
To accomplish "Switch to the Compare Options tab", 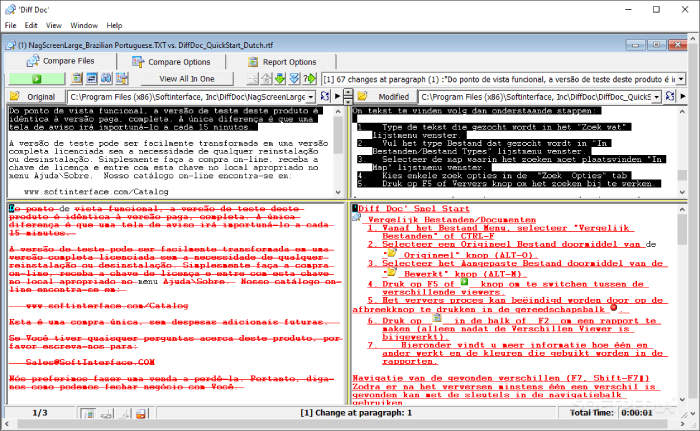I will 171,62.
